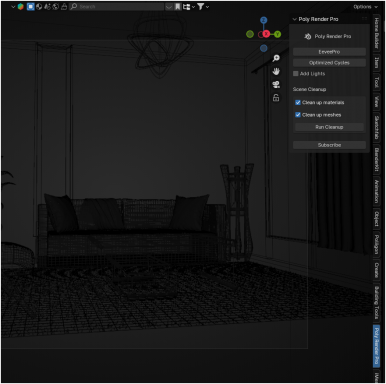Click the bookmark icon in the header
The width and height of the screenshot is (386, 384).
[x=178, y=7]
